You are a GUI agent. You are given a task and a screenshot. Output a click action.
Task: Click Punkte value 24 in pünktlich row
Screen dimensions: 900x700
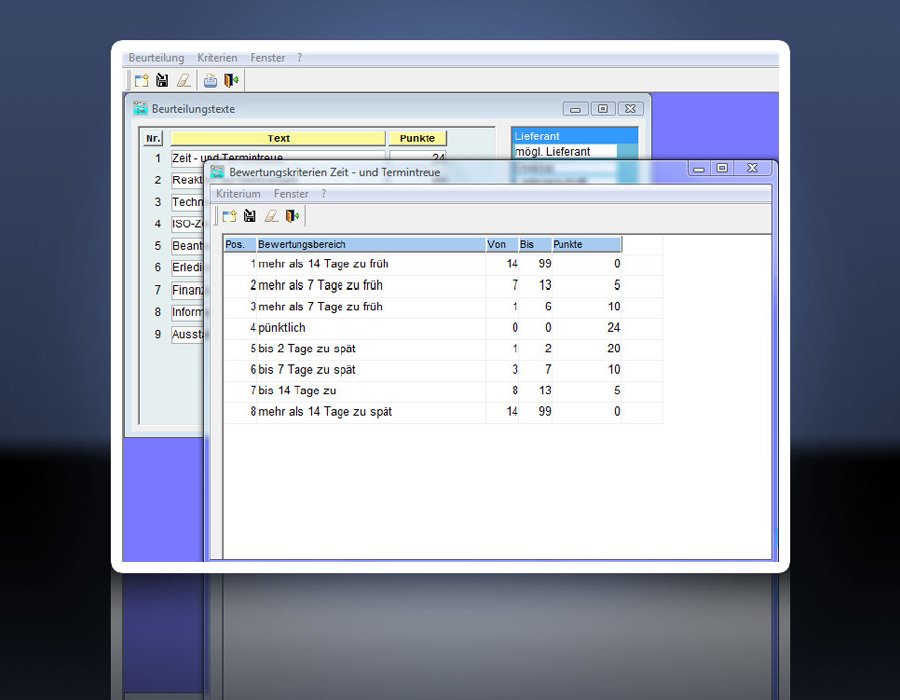(x=614, y=328)
